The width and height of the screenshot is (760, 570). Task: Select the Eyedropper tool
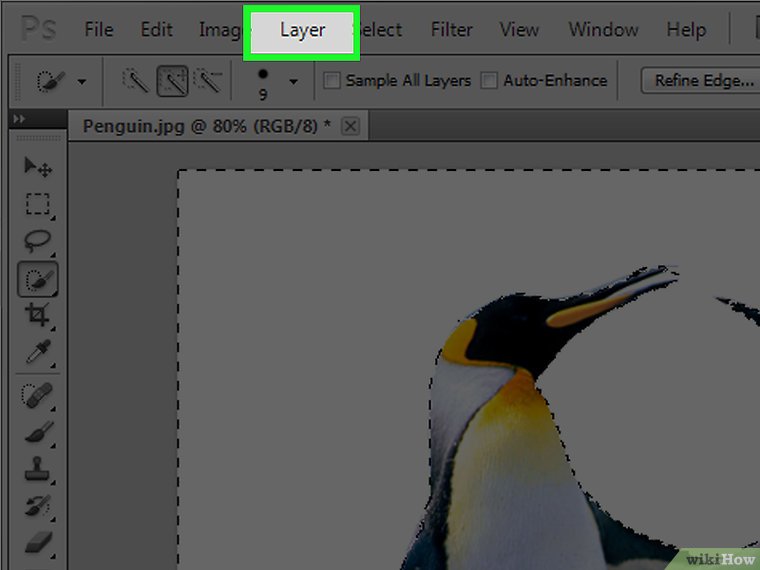pyautogui.click(x=38, y=352)
